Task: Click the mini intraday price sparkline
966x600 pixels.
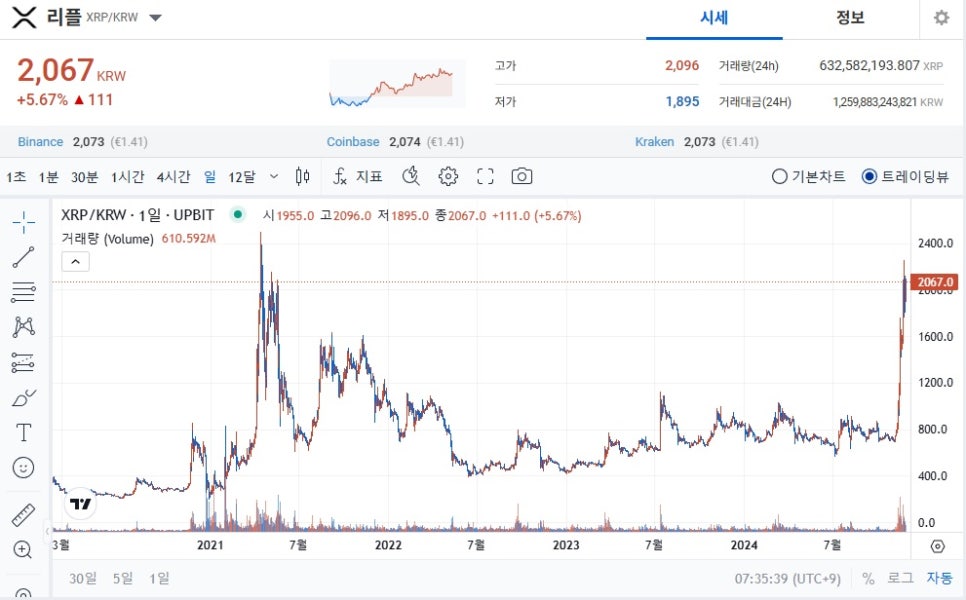Action: 397,84
